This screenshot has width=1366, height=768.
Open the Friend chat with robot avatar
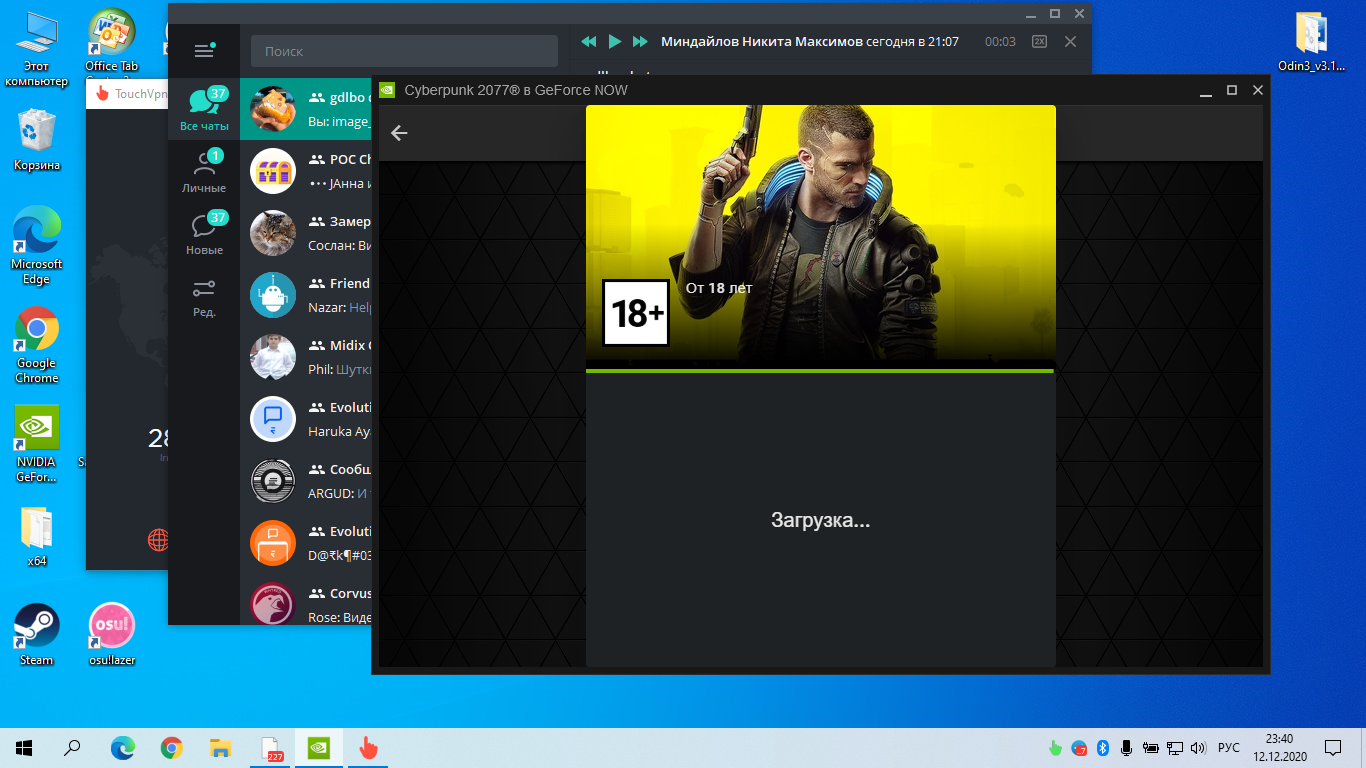[306, 296]
